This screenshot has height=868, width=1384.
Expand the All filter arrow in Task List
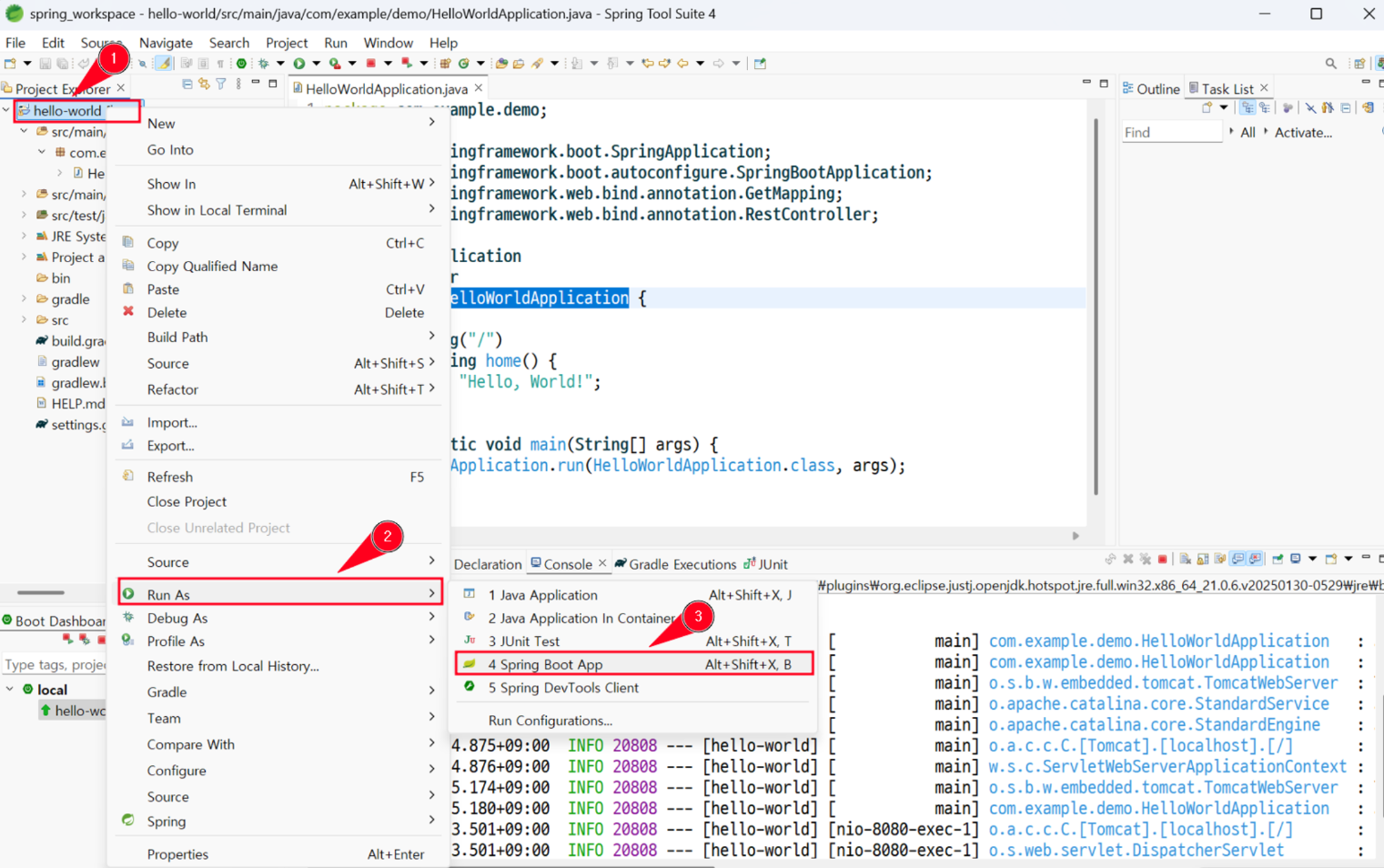1232,132
